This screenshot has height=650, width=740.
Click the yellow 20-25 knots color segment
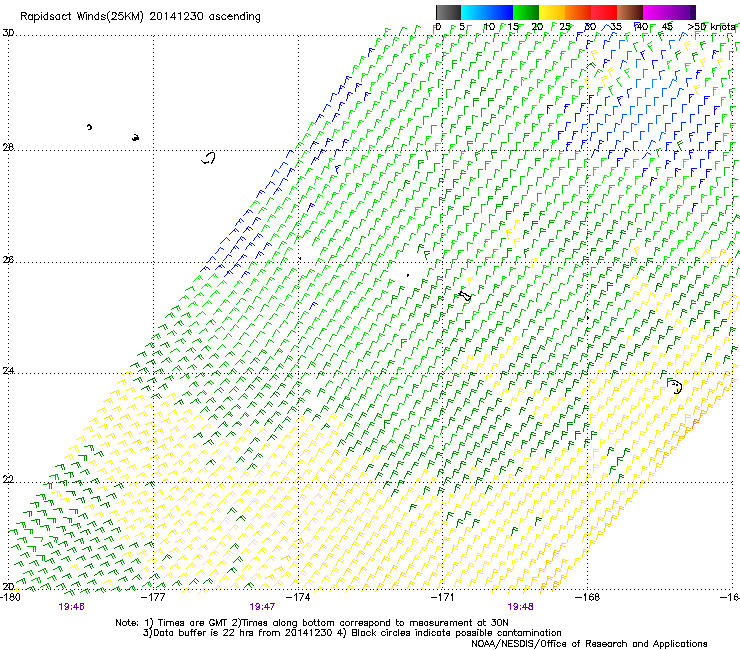pos(552,12)
